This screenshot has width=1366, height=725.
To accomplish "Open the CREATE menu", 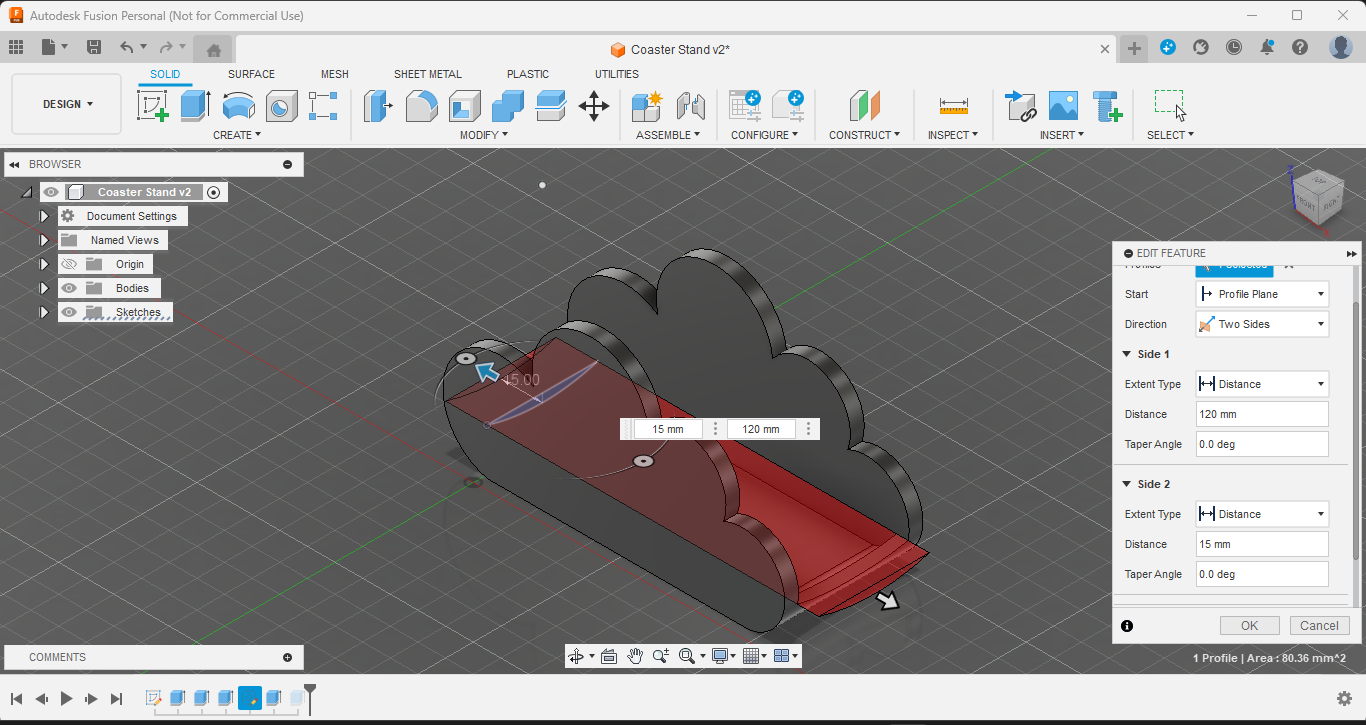I will 237,135.
